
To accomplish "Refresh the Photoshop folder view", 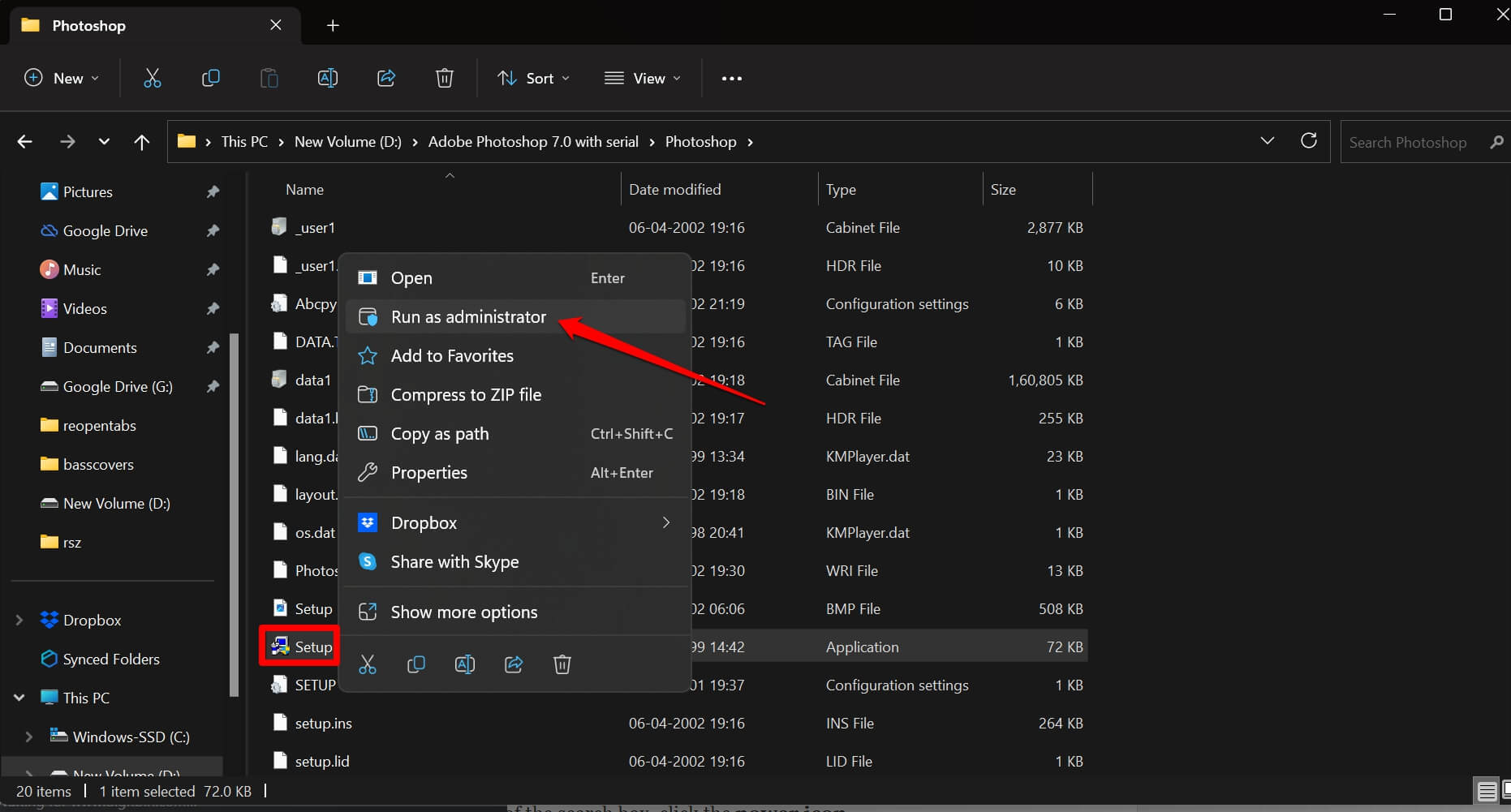I will pyautogui.click(x=1309, y=140).
